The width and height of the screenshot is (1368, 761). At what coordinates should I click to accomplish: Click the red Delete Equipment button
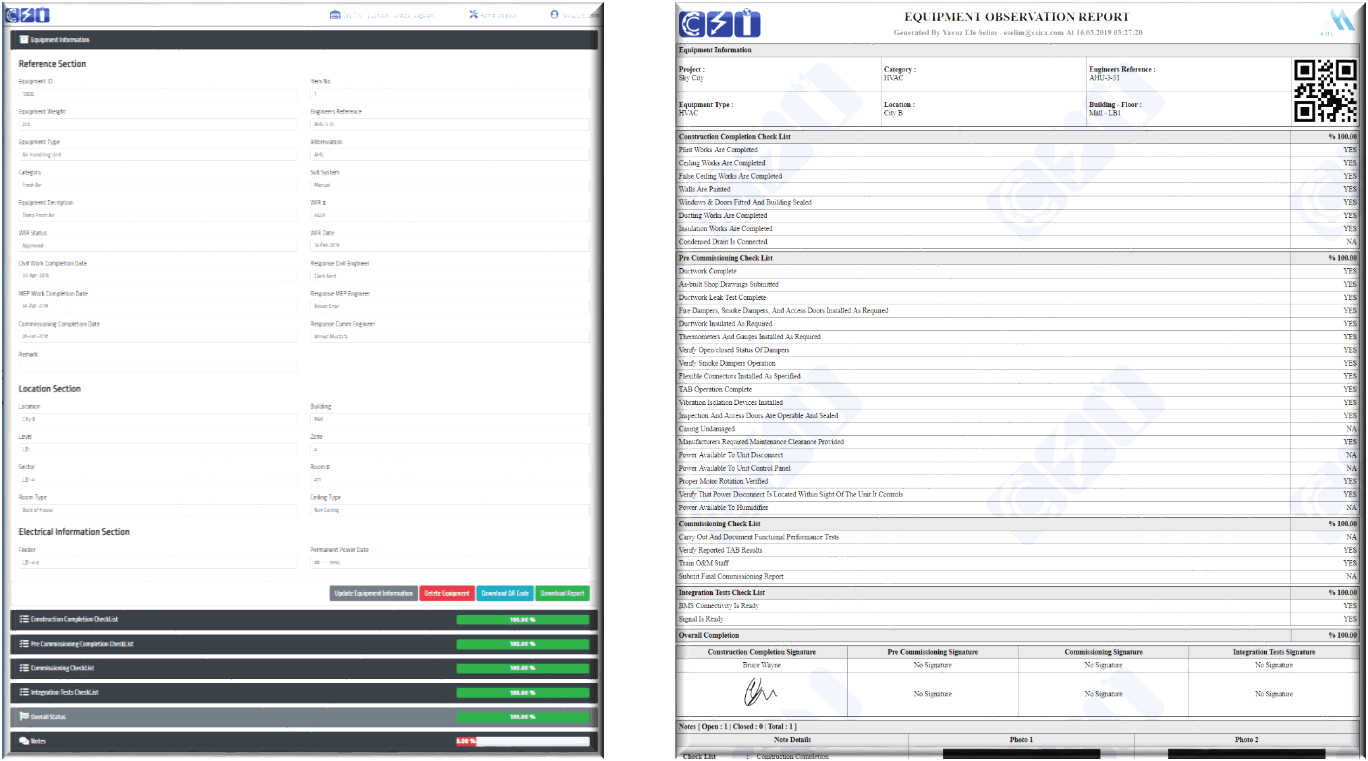(x=447, y=593)
